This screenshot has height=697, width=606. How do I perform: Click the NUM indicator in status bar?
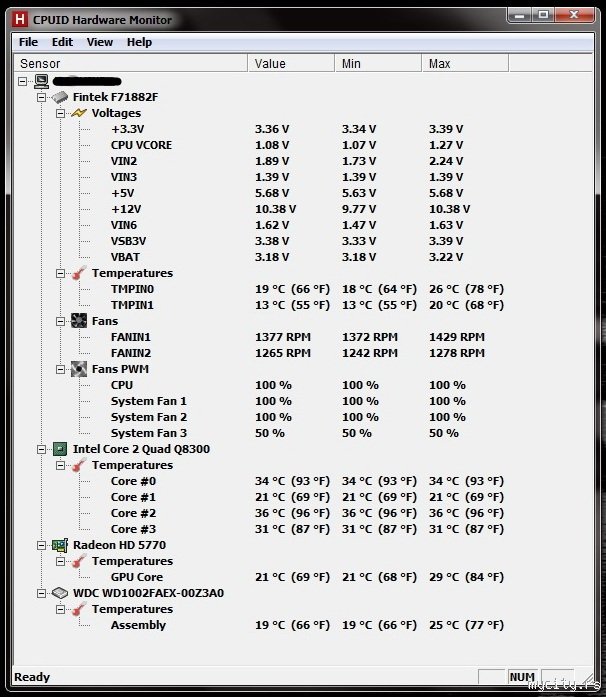coord(522,677)
